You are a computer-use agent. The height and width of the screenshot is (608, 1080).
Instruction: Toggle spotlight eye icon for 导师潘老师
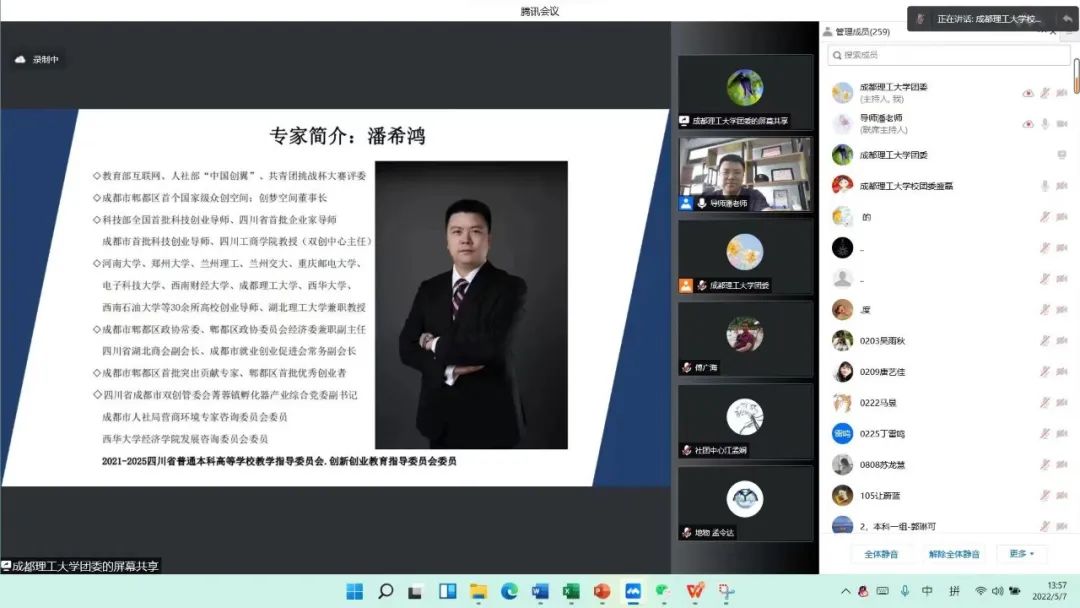1028,124
